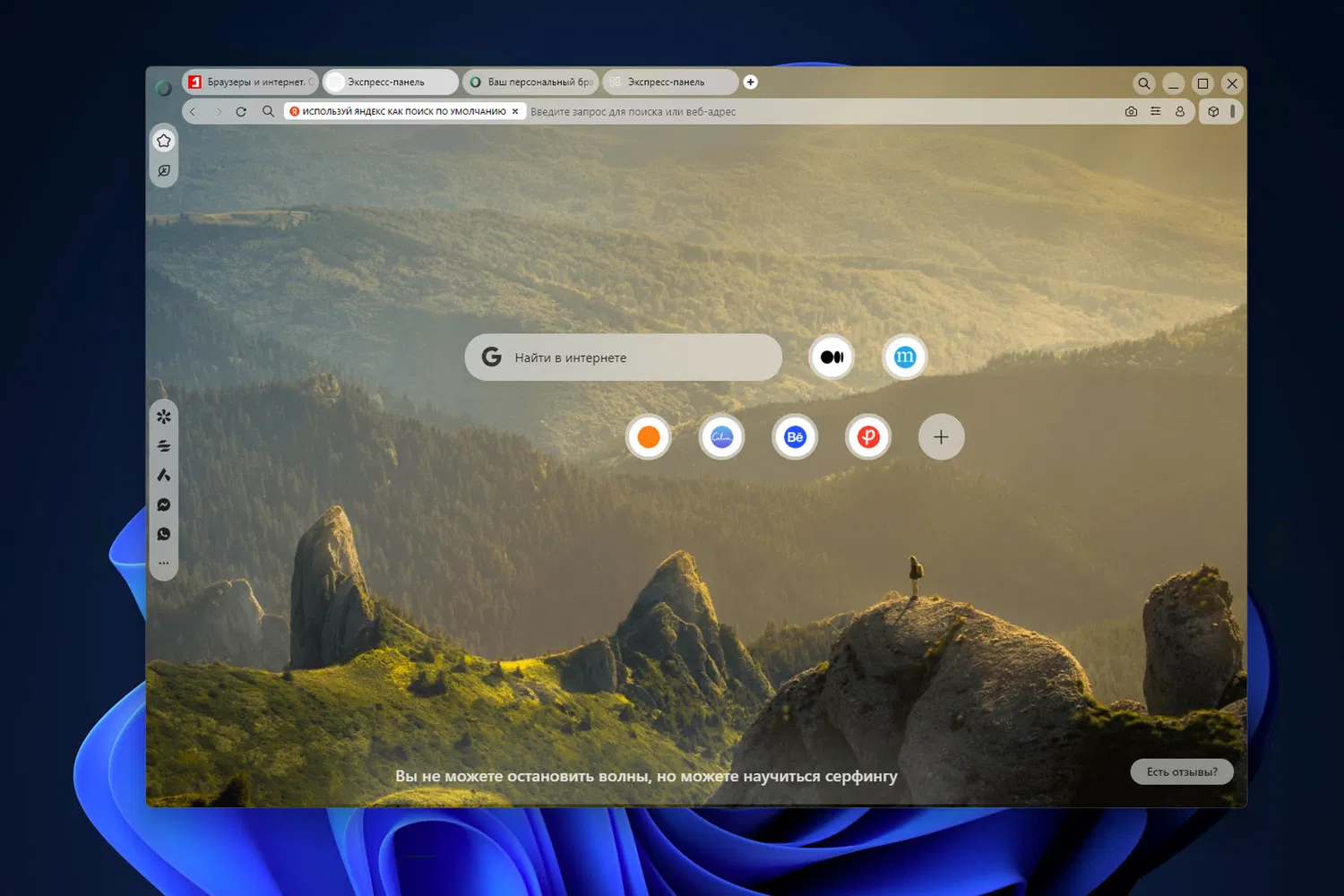This screenshot has width=1344, height=896.
Task: Switch to 'Браузеры и интернет' tab
Action: pos(250,82)
